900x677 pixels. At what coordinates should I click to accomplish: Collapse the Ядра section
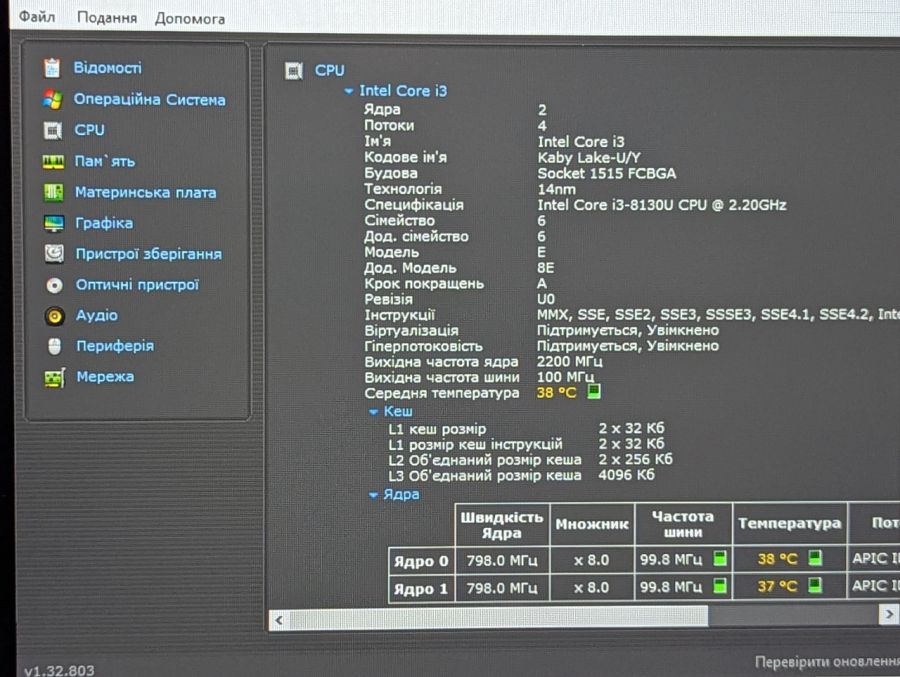pyautogui.click(x=374, y=495)
